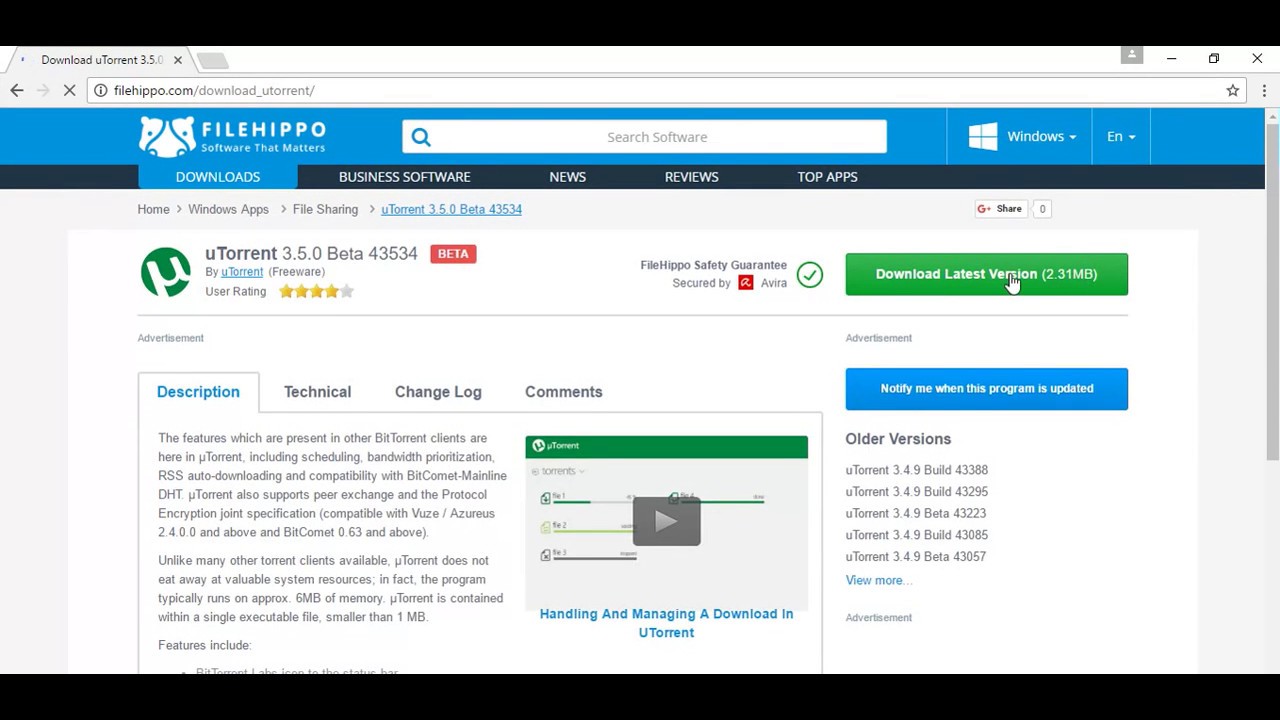The height and width of the screenshot is (720, 1280).
Task: Click the share count box
Action: (1042, 209)
